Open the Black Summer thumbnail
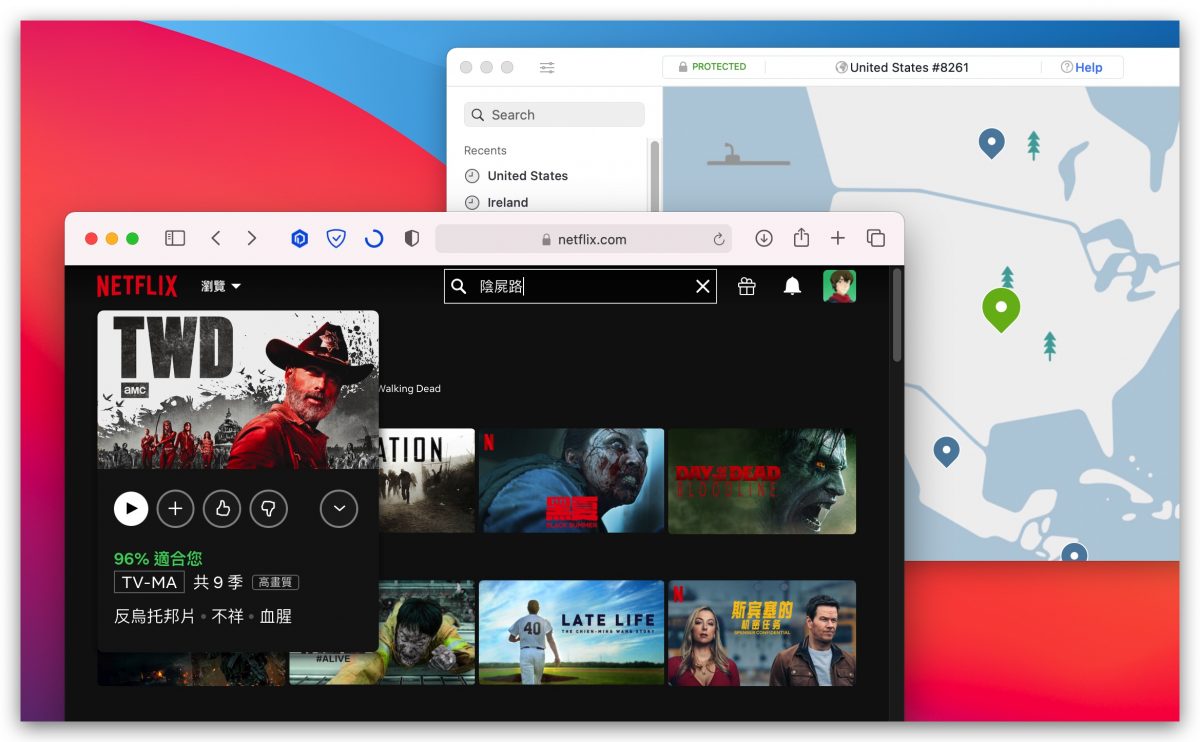 point(571,481)
